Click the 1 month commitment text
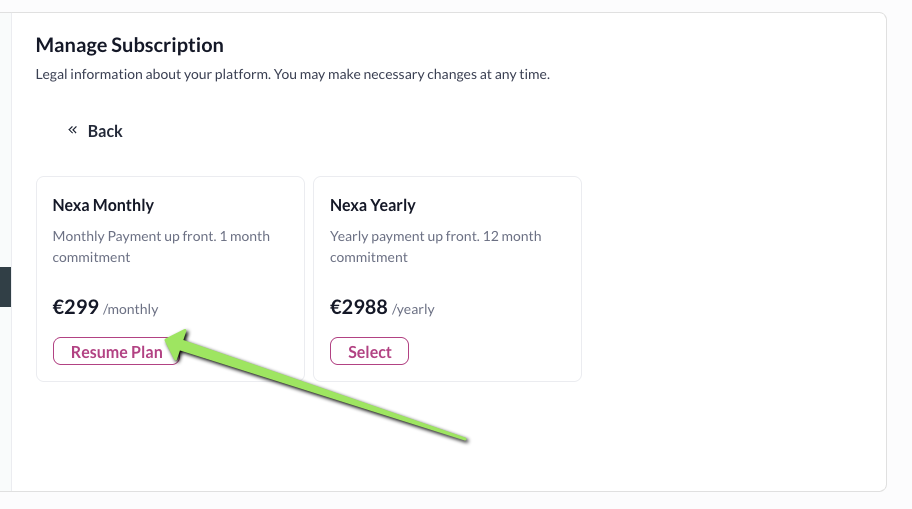Viewport: 912px width, 509px height. pos(91,257)
